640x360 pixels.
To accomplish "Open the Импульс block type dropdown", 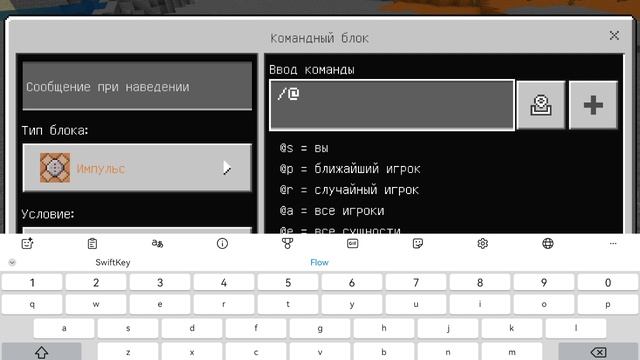I will click(x=137, y=168).
